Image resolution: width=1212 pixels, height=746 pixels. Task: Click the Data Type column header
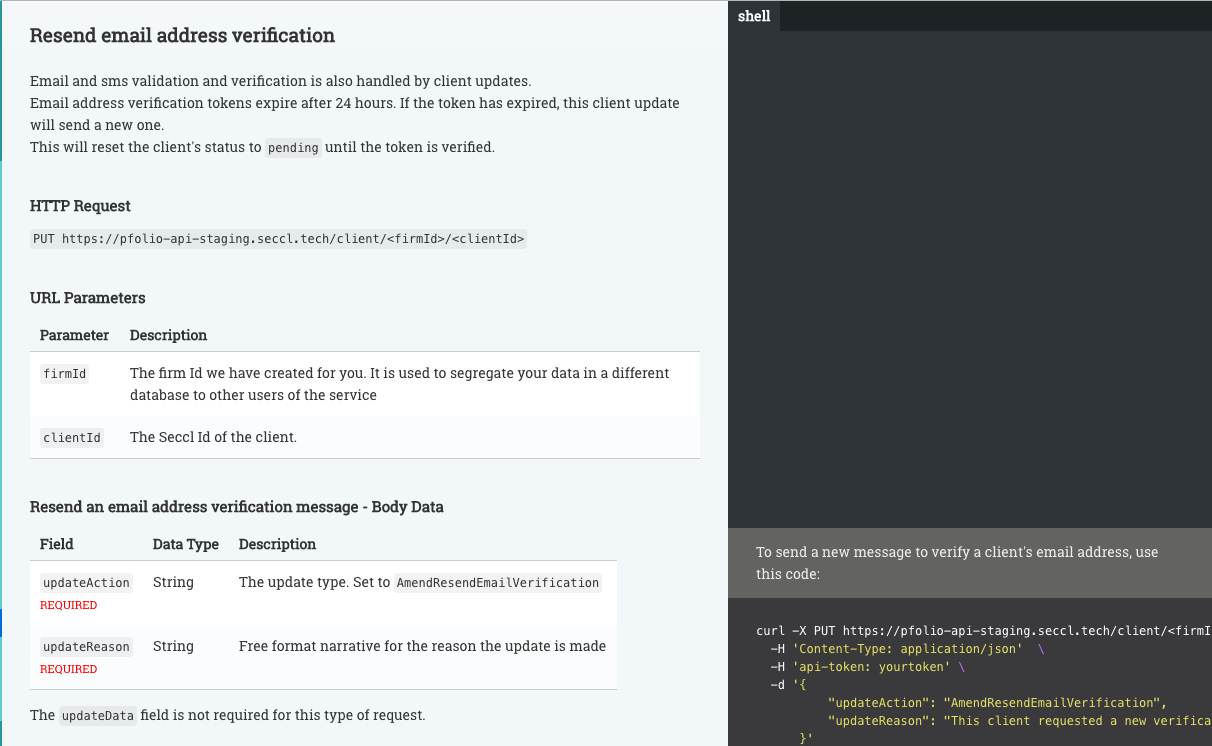(x=186, y=544)
